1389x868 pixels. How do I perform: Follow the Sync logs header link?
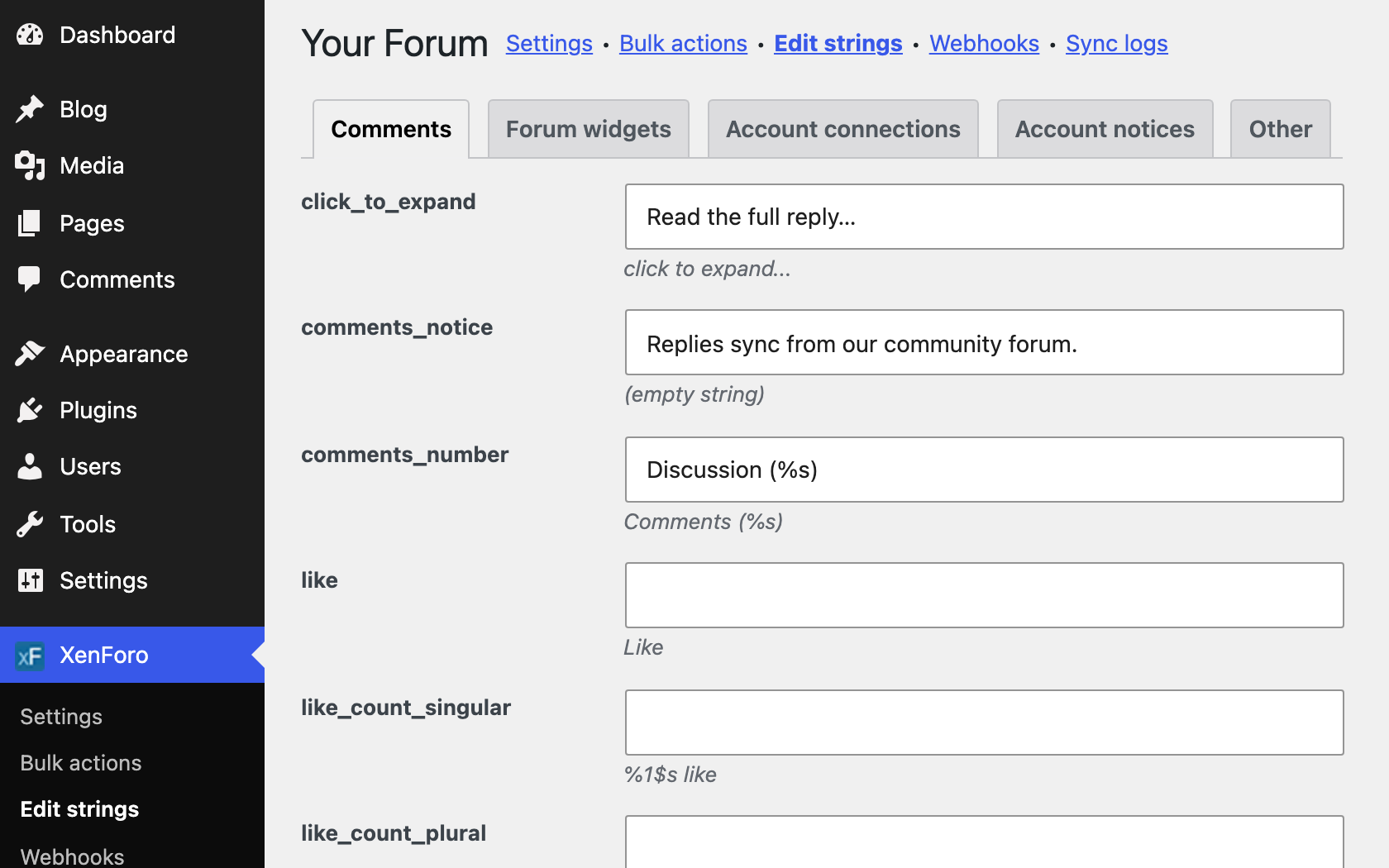point(1116,43)
